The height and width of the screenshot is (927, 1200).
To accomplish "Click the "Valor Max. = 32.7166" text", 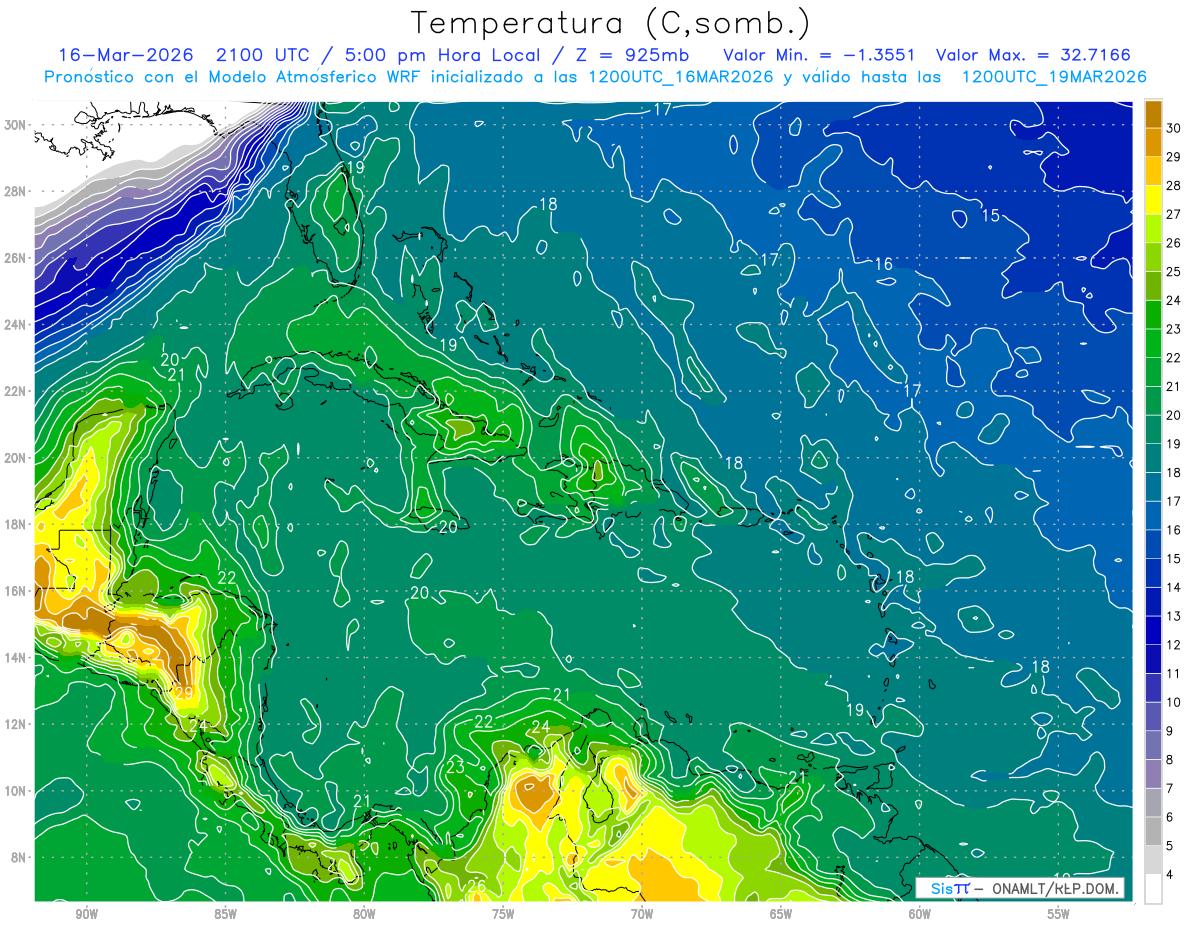I will pyautogui.click(x=1033, y=55).
